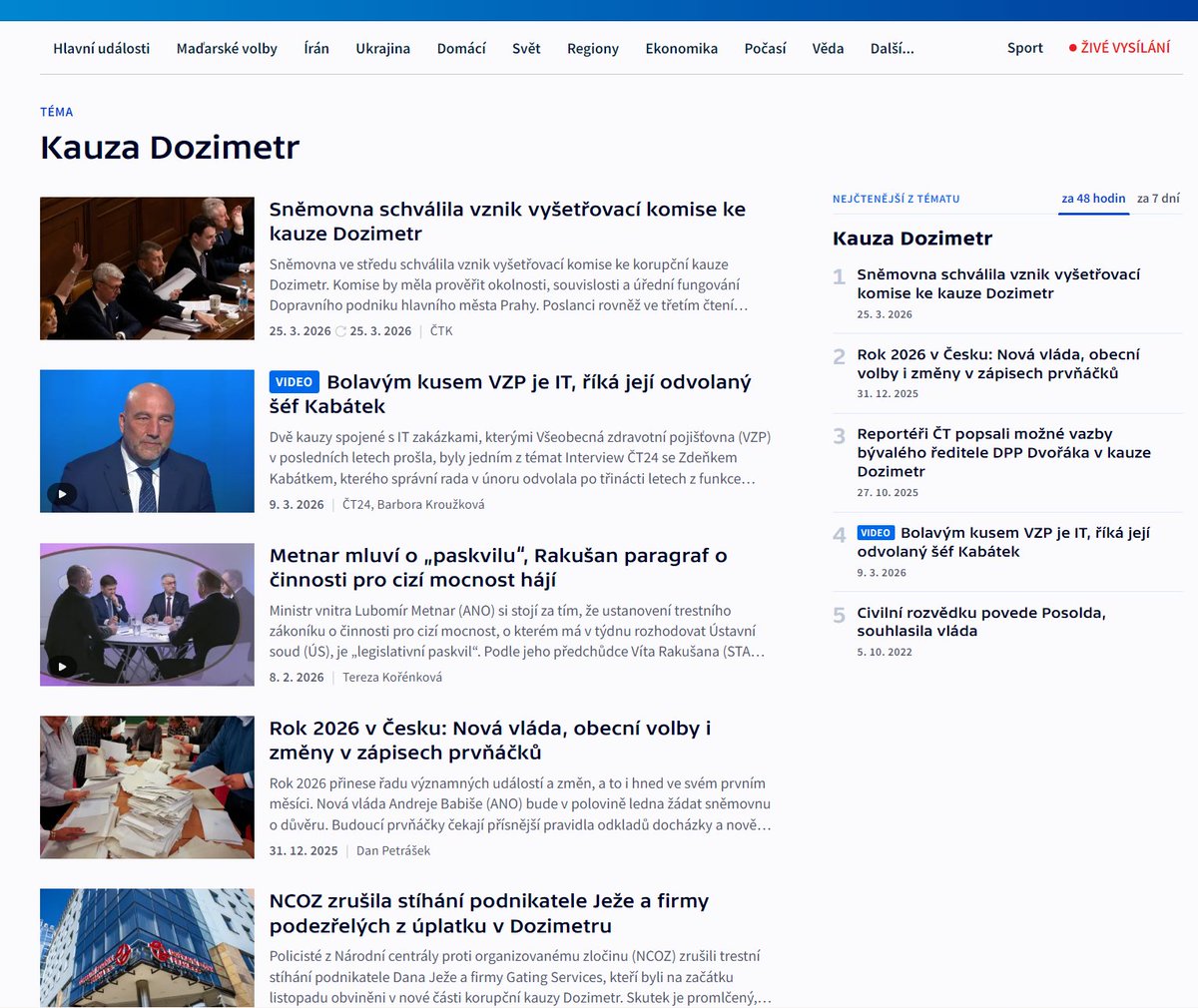Select the "za 48 hodin" tab
1198x1008 pixels.
(x=1093, y=198)
